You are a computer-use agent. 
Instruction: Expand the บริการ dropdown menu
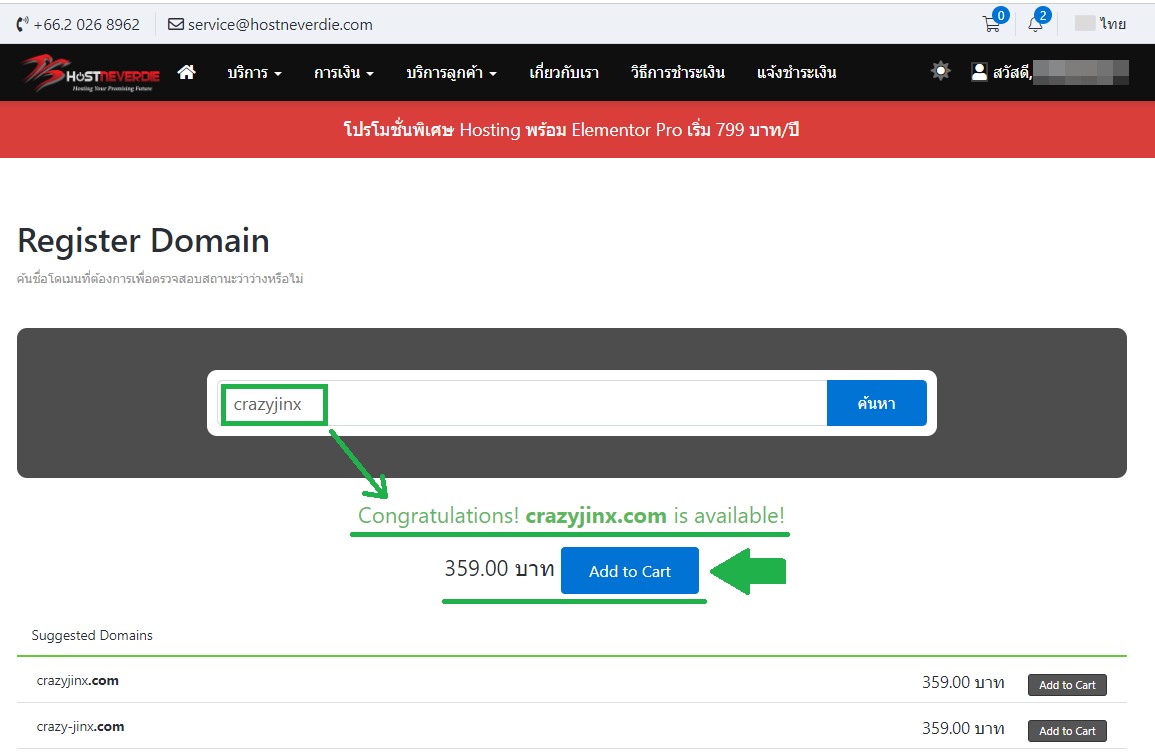(254, 72)
